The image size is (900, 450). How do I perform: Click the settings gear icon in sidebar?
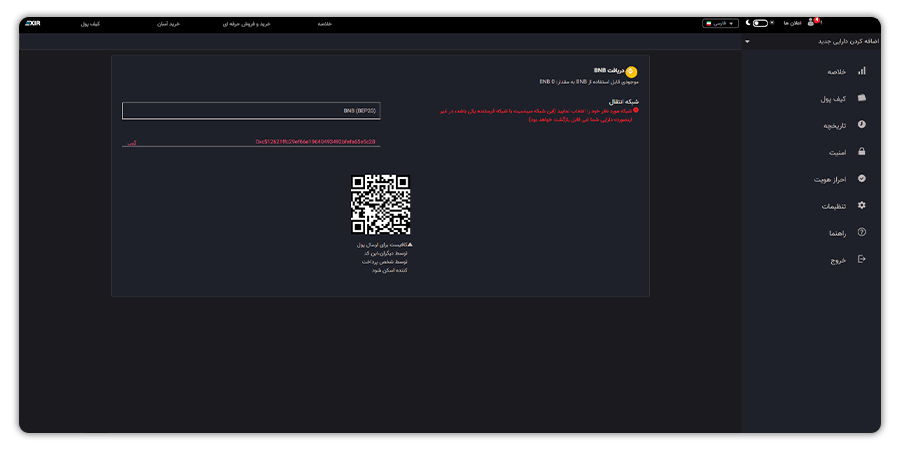coord(862,205)
